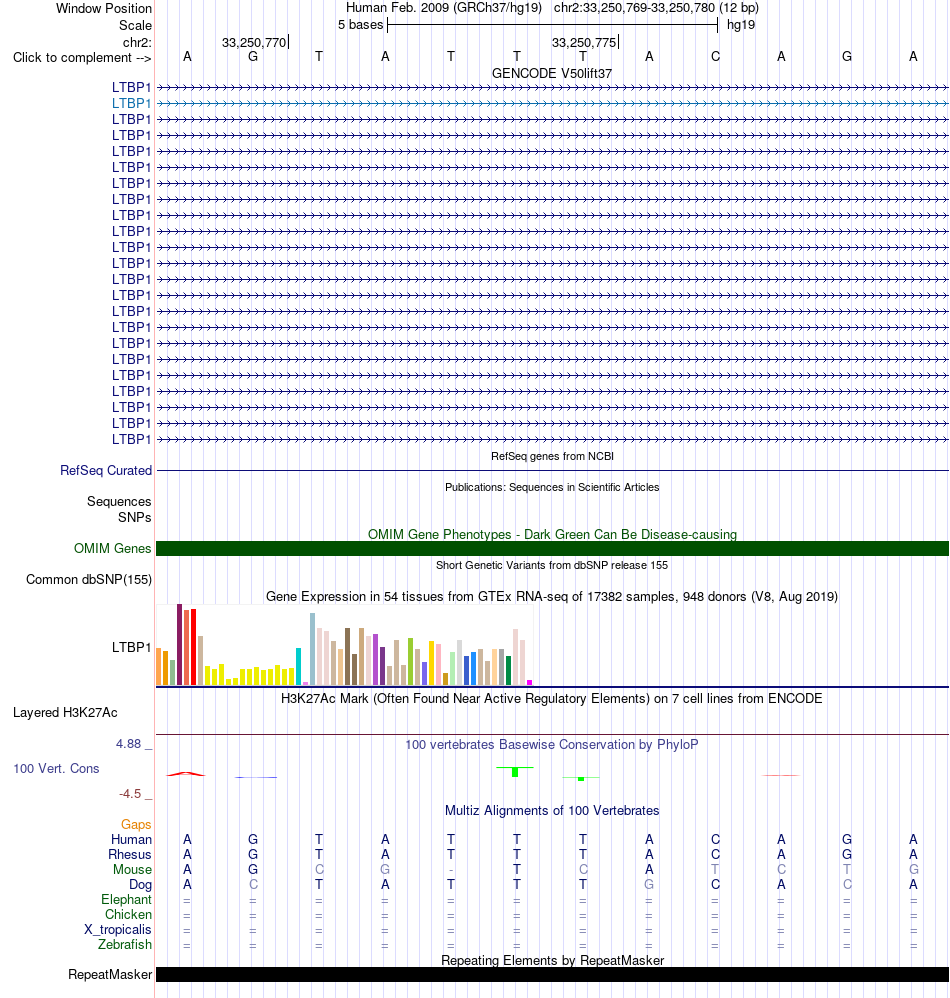The image size is (950, 998).
Task: Click the 'Human' alignment species label
Action: pyautogui.click(x=131, y=840)
